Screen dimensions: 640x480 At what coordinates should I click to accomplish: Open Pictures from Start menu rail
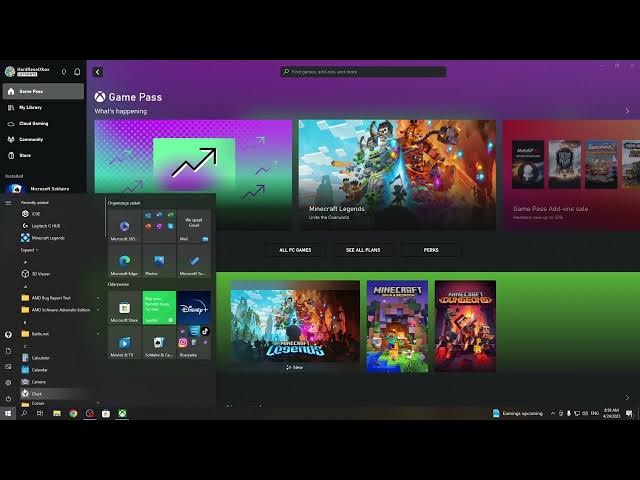(8, 367)
